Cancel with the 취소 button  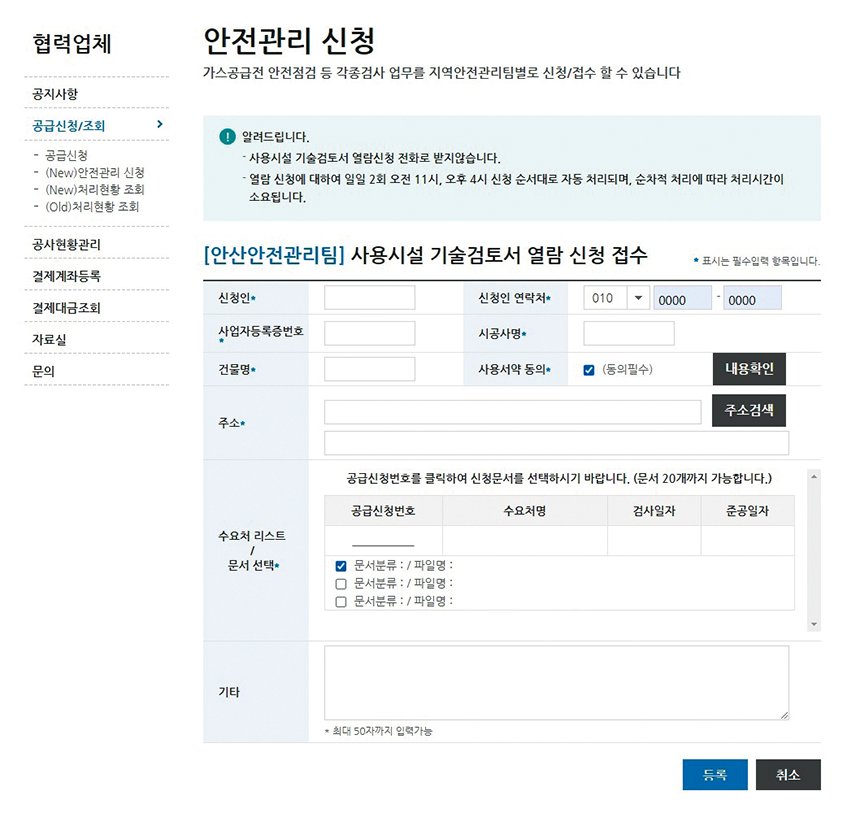pyautogui.click(x=788, y=775)
